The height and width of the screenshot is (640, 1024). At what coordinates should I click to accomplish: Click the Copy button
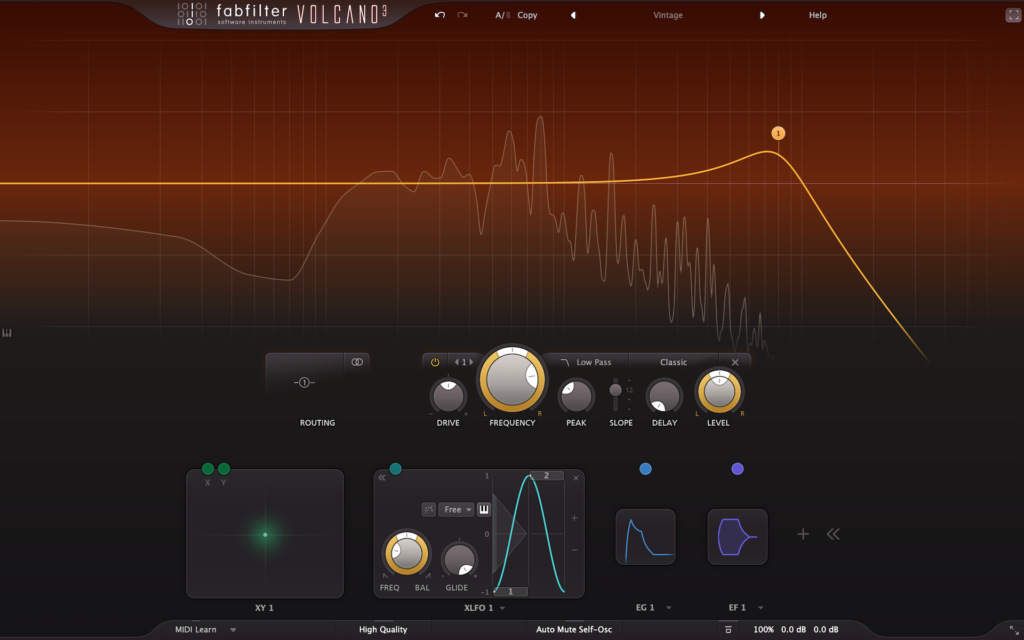[527, 15]
